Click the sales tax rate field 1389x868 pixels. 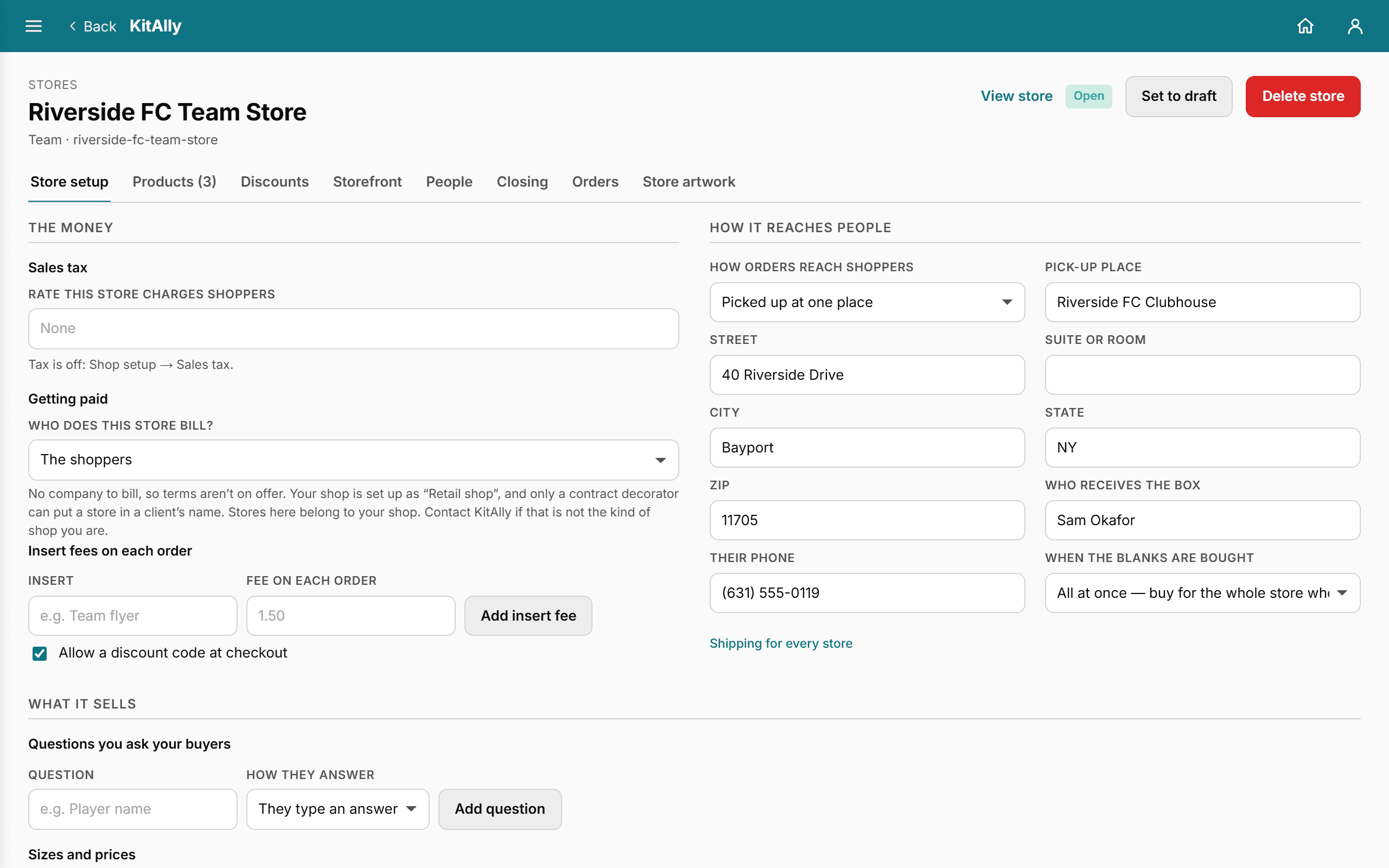click(354, 328)
